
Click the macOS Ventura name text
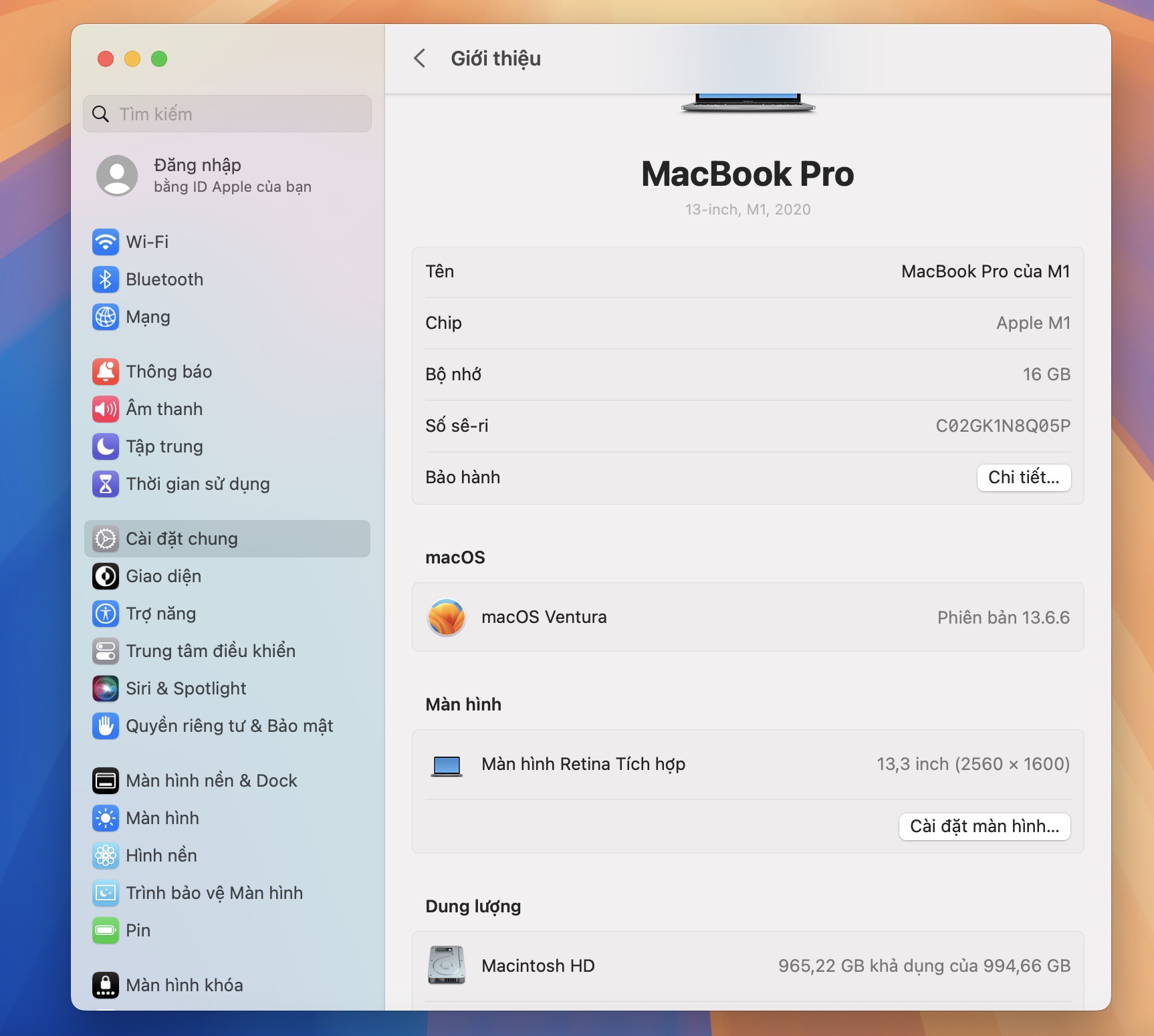[544, 617]
